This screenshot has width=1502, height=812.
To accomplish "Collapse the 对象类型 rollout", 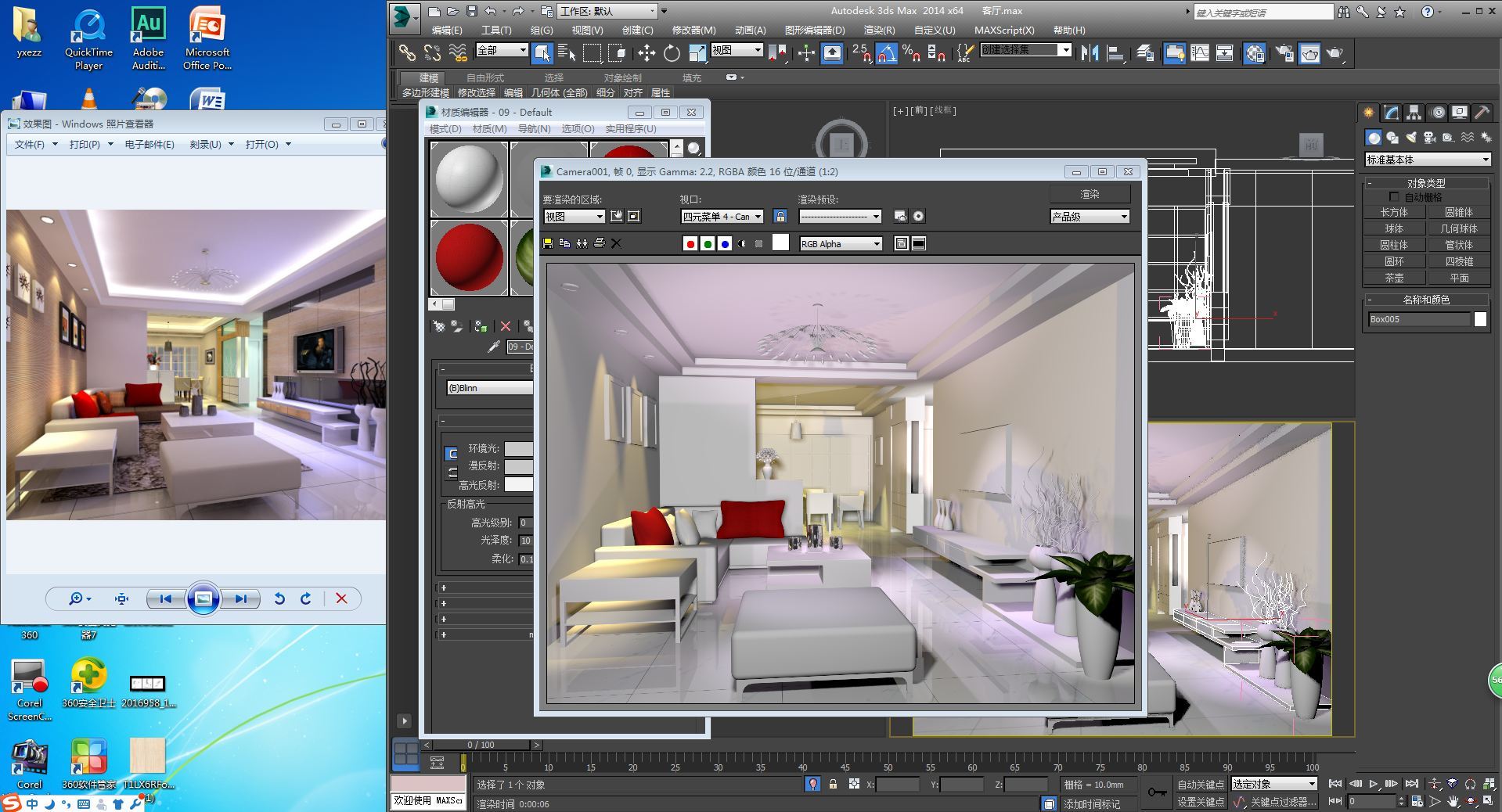I will [1426, 183].
